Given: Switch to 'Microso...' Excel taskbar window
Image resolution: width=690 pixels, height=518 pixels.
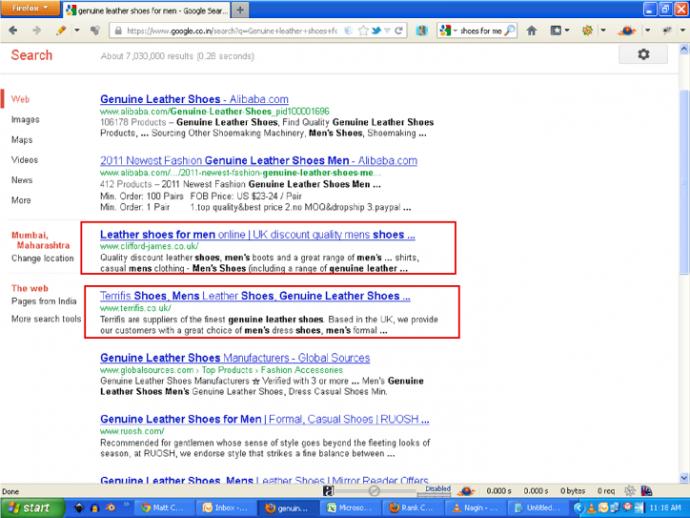Looking at the screenshot, I should 350,508.
